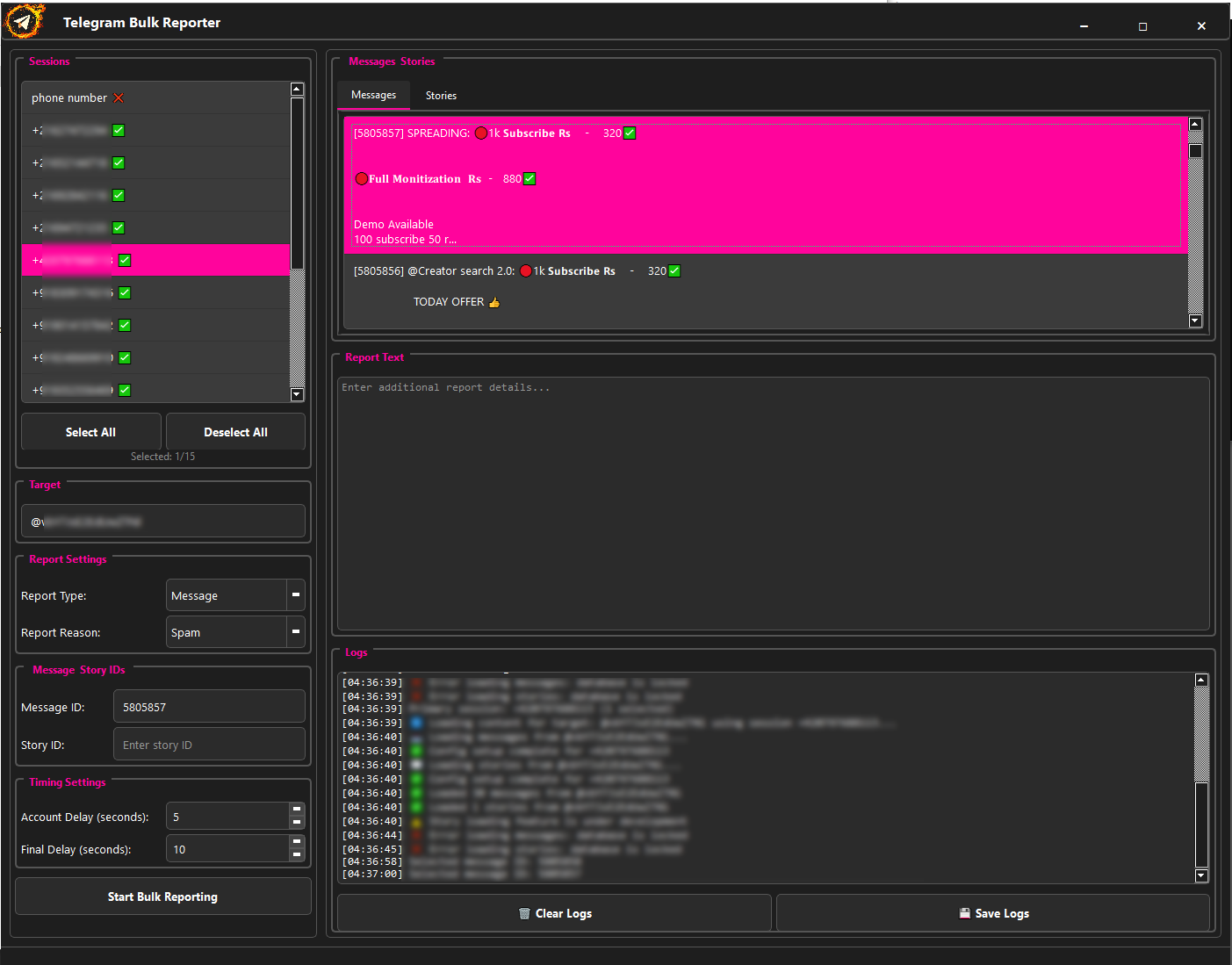Click the red X to clear phone sessions
This screenshot has width=1232, height=965.
coord(119,97)
